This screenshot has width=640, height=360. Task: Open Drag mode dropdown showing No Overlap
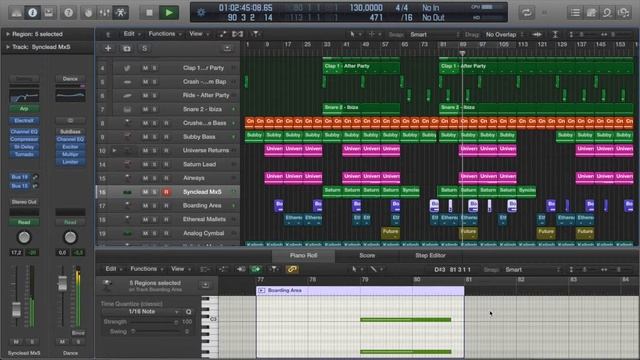tap(504, 35)
